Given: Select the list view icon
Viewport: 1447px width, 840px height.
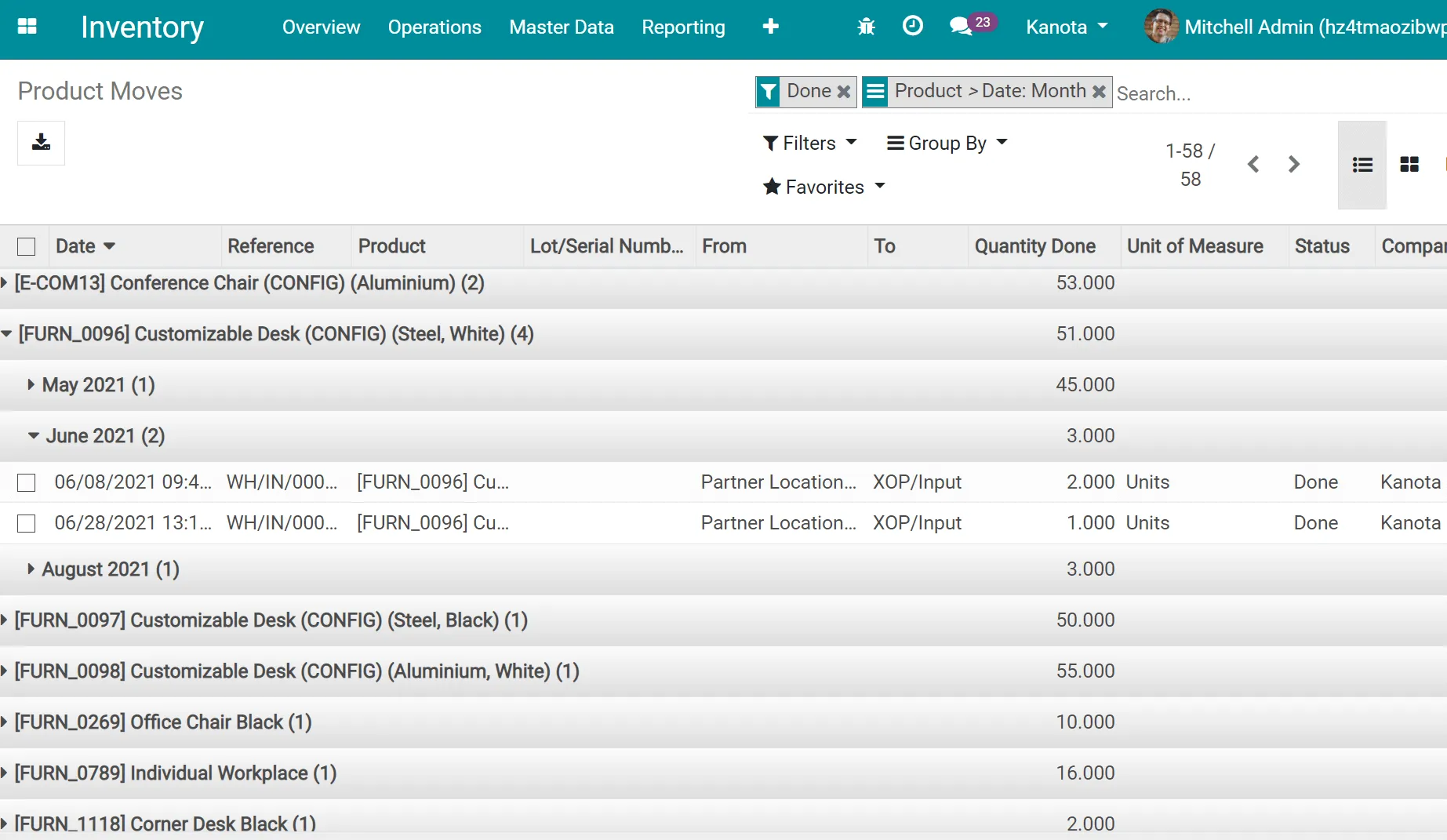Looking at the screenshot, I should pyautogui.click(x=1362, y=165).
